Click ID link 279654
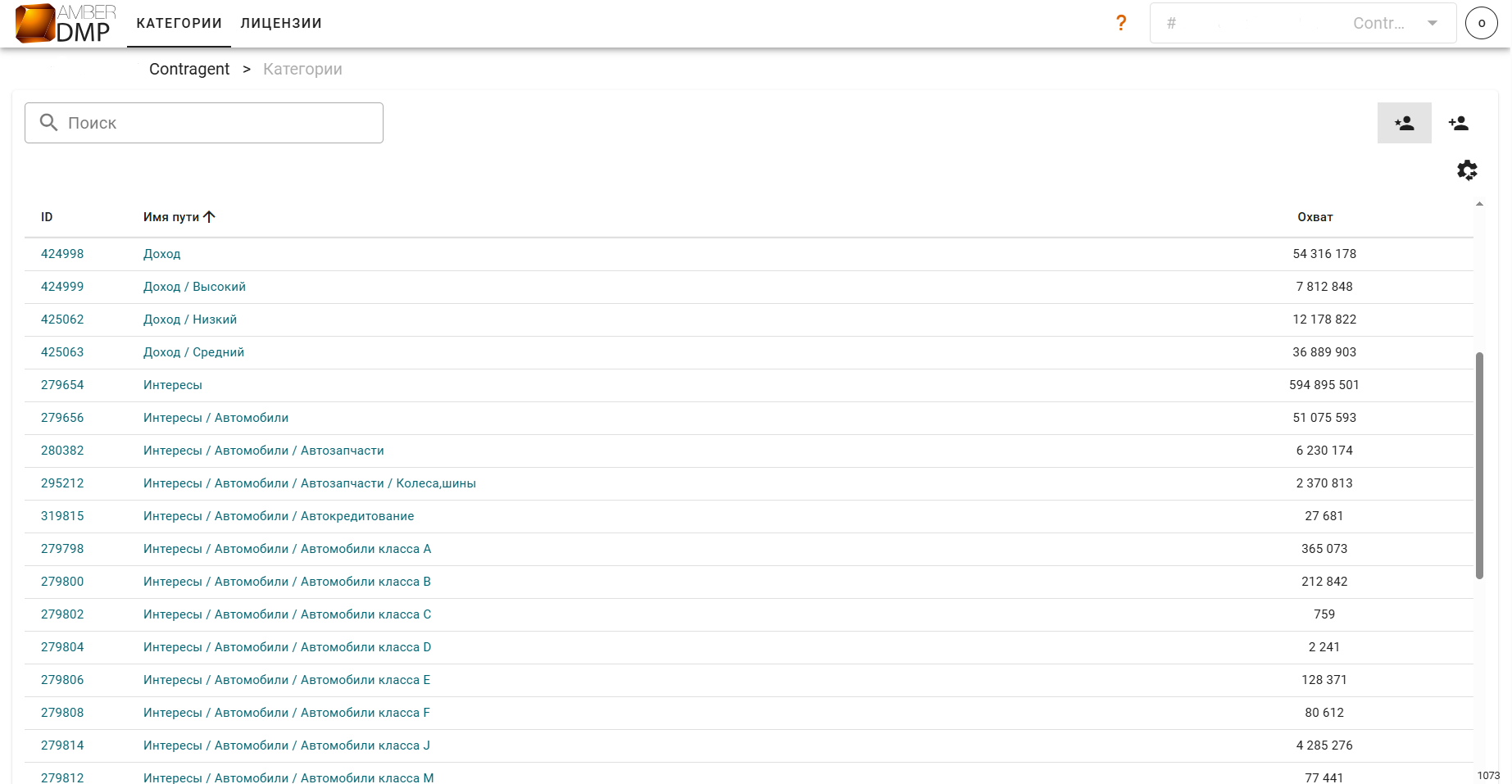The width and height of the screenshot is (1512, 784). pos(62,385)
